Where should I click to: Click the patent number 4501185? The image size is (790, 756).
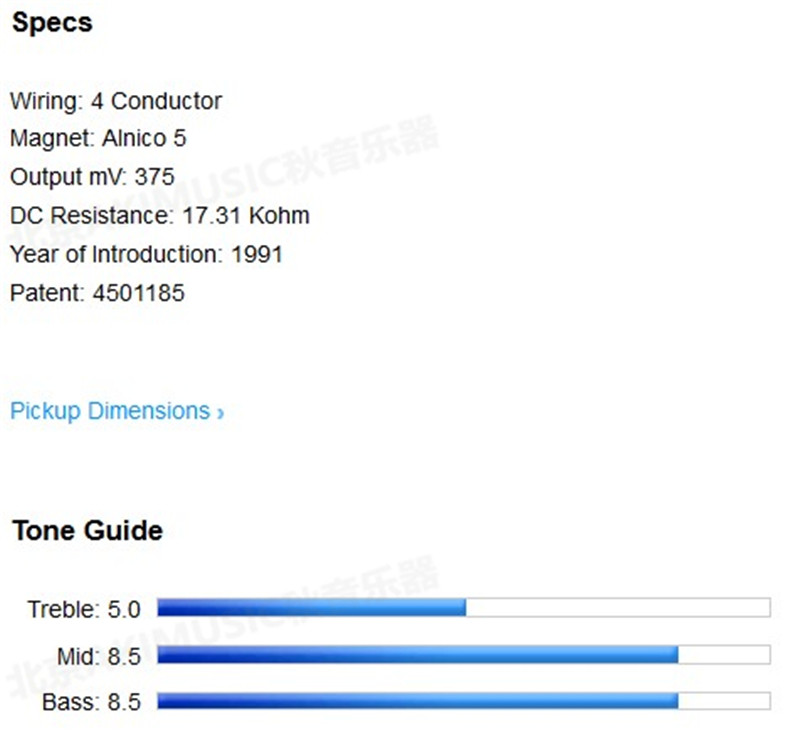(x=138, y=293)
